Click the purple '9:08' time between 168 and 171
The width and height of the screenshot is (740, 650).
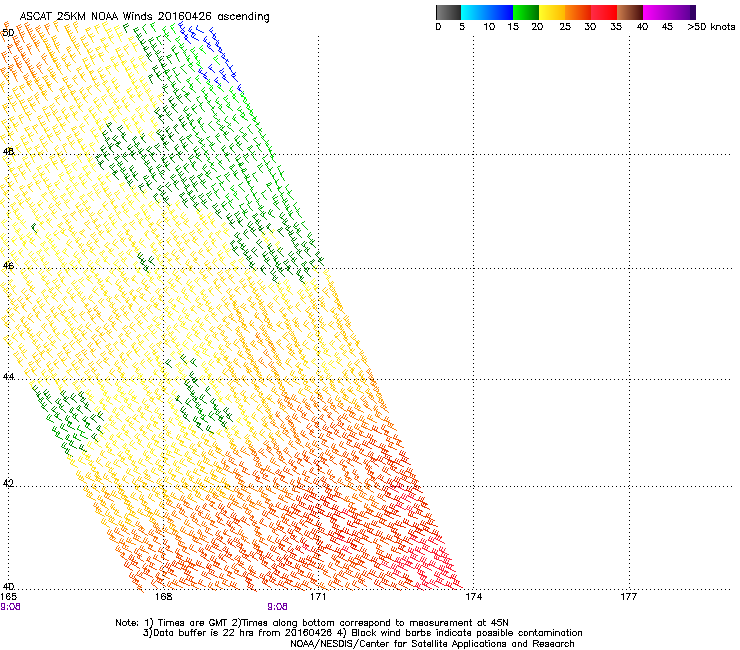tap(278, 607)
